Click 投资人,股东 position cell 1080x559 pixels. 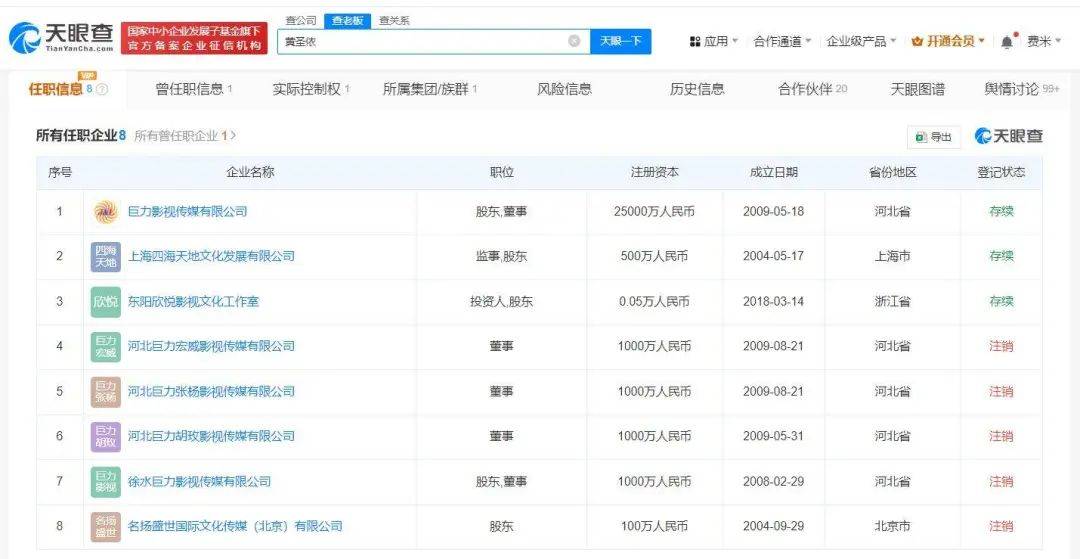click(x=501, y=302)
